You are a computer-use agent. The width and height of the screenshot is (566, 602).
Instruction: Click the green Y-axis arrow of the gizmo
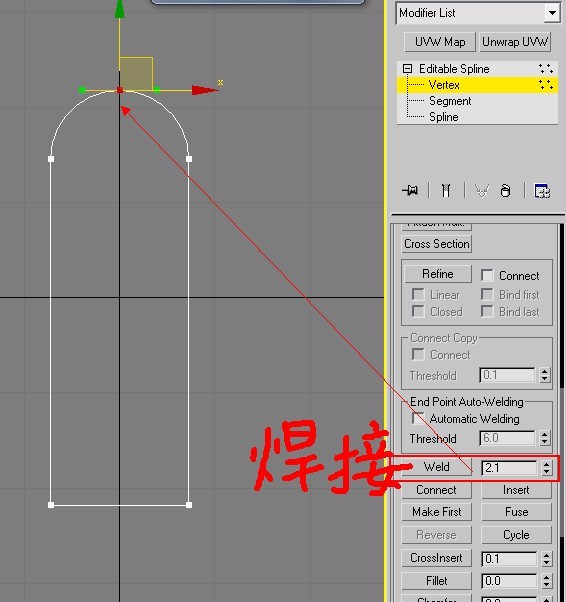[x=120, y=9]
